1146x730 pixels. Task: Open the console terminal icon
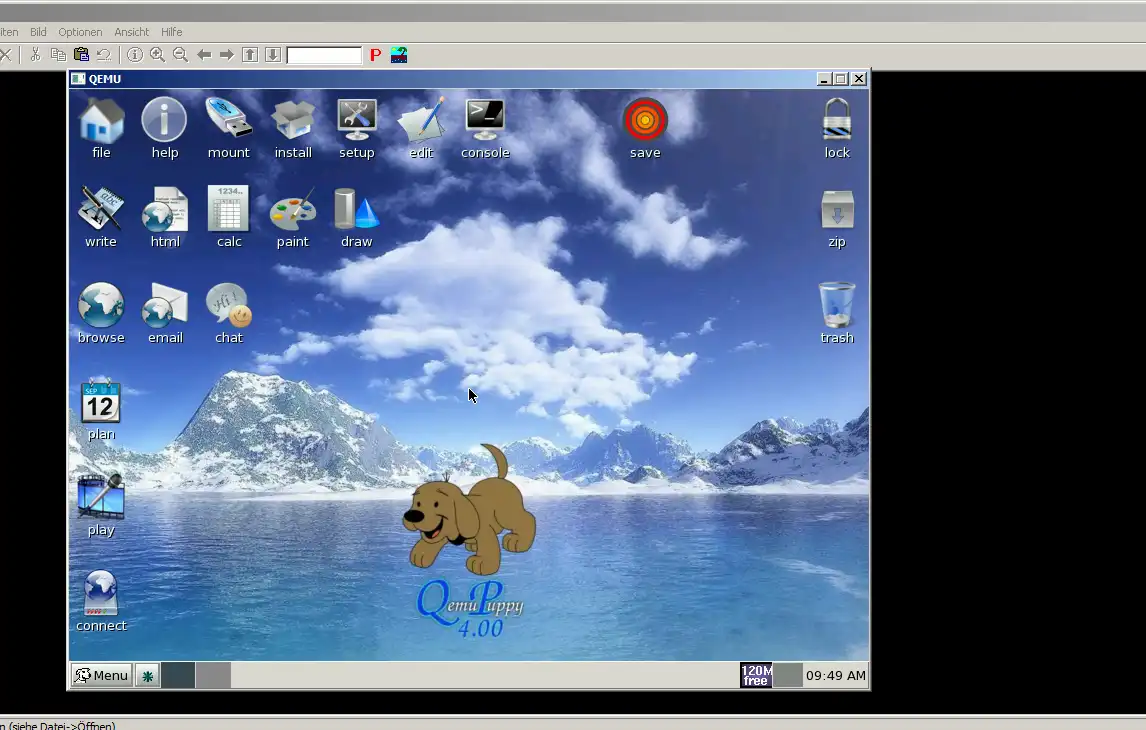point(485,121)
